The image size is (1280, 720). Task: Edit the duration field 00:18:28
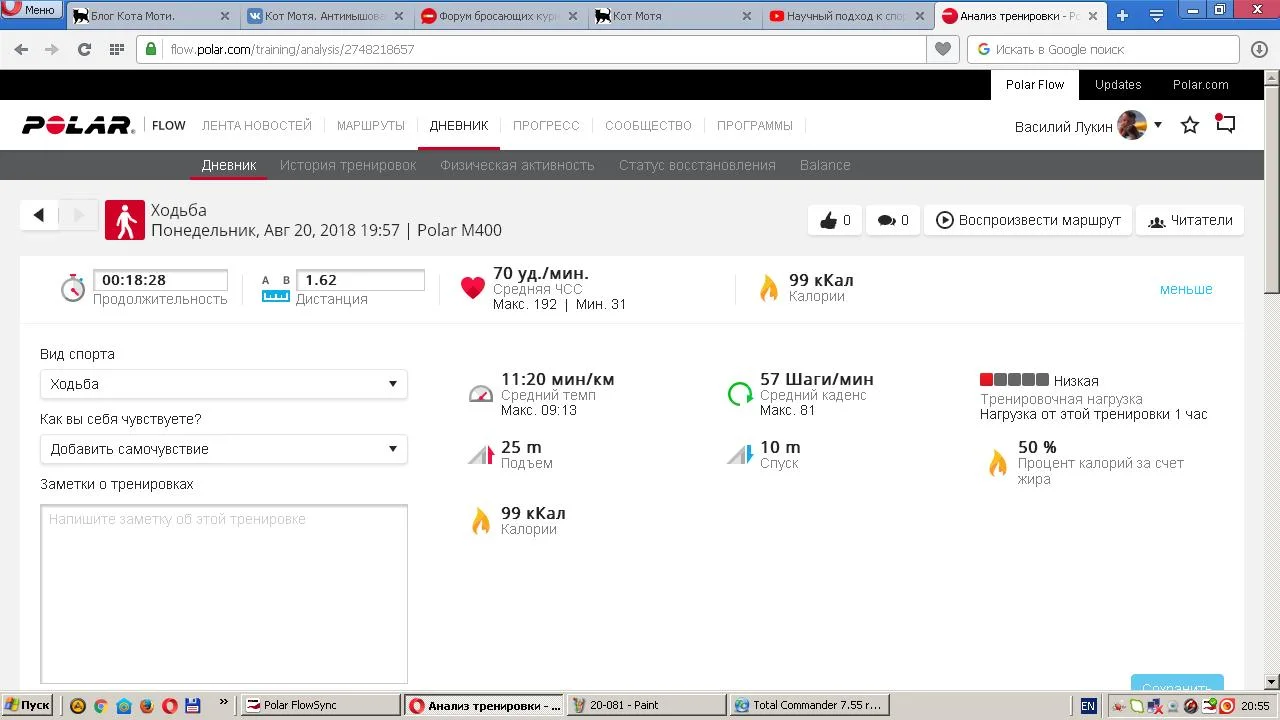(x=160, y=280)
